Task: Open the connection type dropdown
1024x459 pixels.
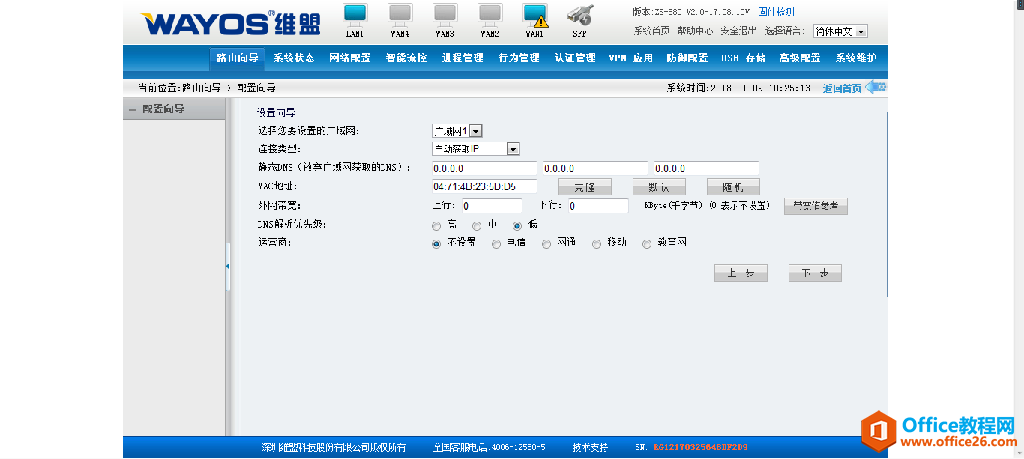Action: 476,148
